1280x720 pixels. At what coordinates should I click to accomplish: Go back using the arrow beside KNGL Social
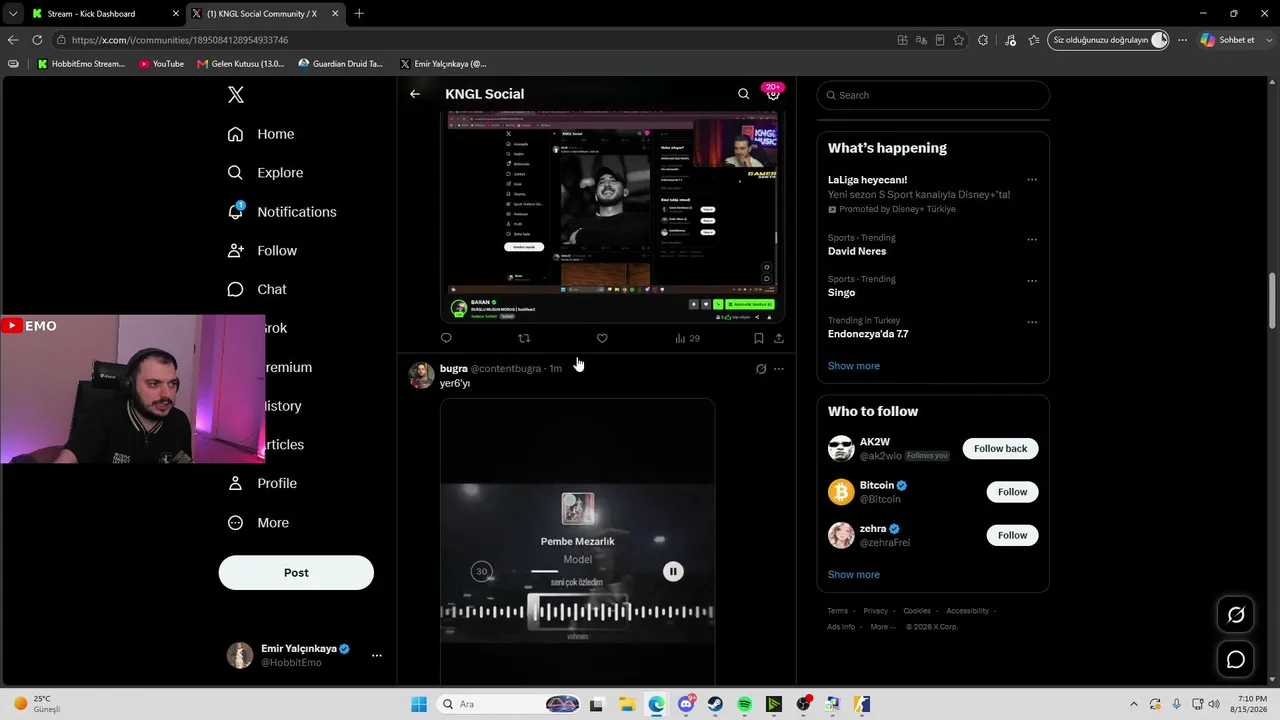click(x=415, y=94)
